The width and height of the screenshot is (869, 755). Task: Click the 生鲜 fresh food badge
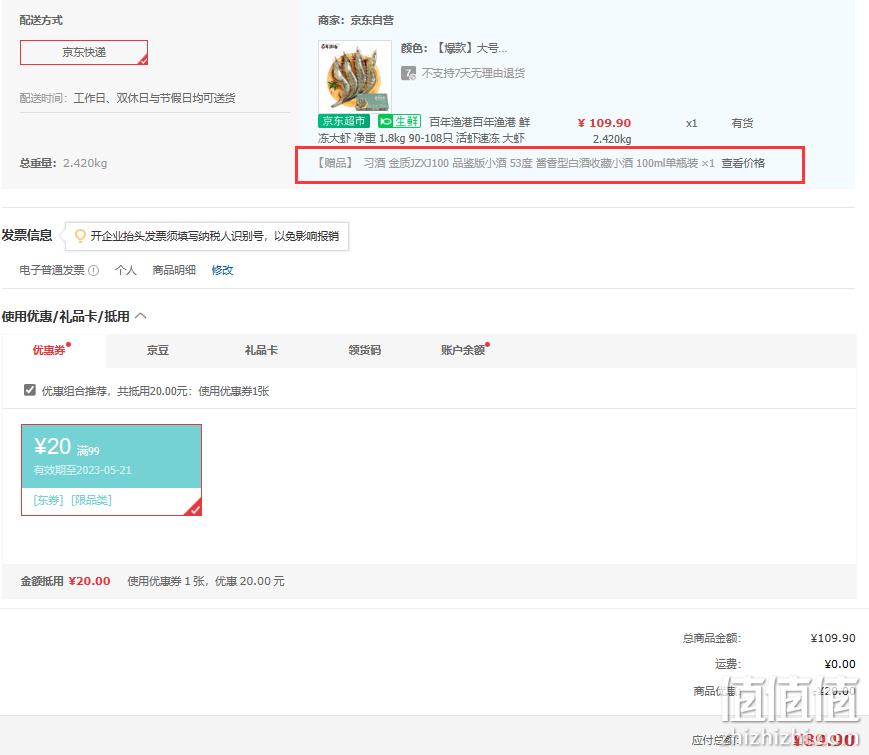400,121
